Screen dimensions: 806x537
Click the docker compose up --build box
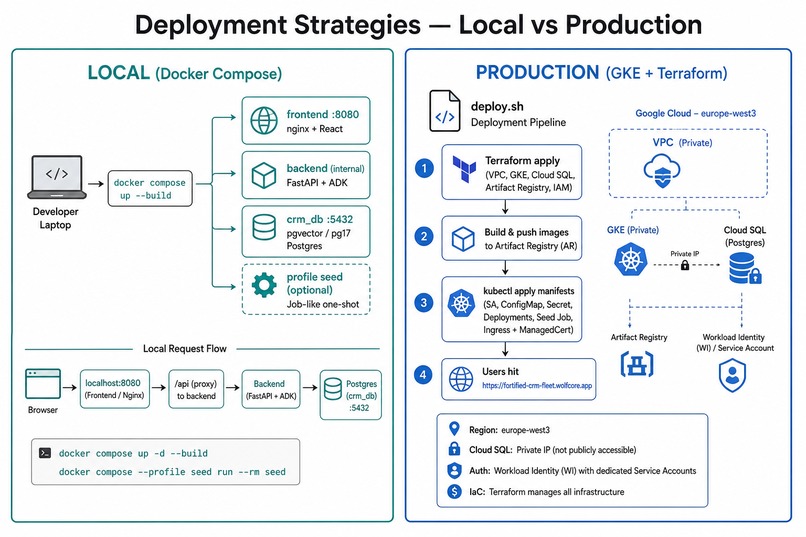tap(150, 189)
